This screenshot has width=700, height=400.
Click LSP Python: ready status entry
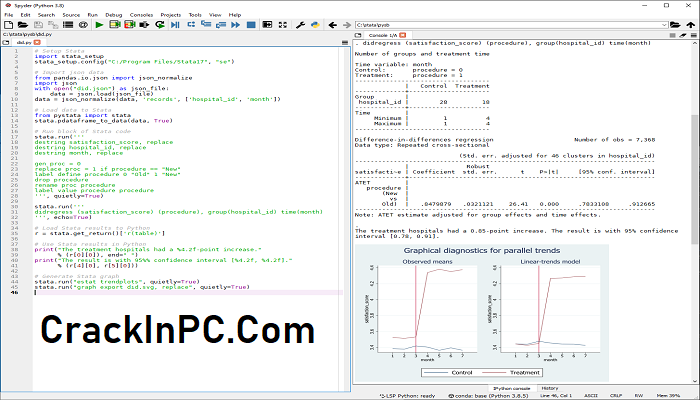pyautogui.click(x=408, y=396)
